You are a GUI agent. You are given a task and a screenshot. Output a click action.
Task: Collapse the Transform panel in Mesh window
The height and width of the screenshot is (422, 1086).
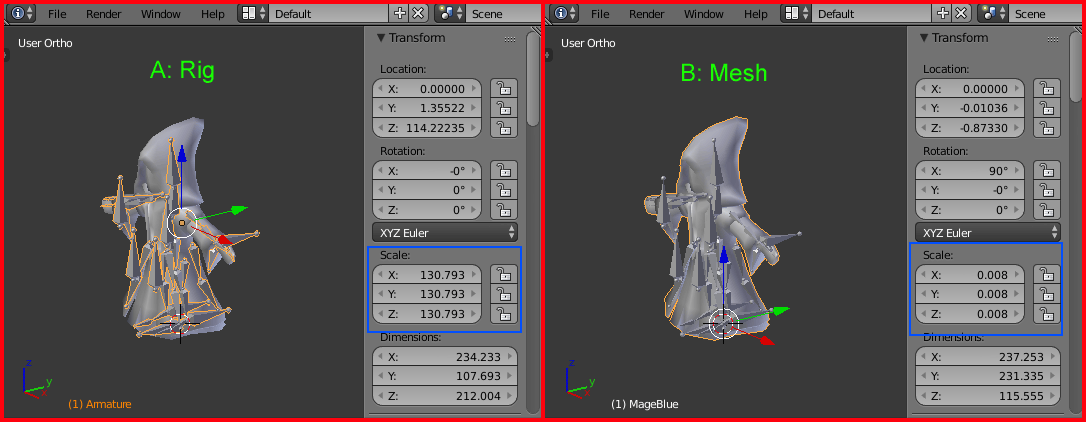pos(924,38)
